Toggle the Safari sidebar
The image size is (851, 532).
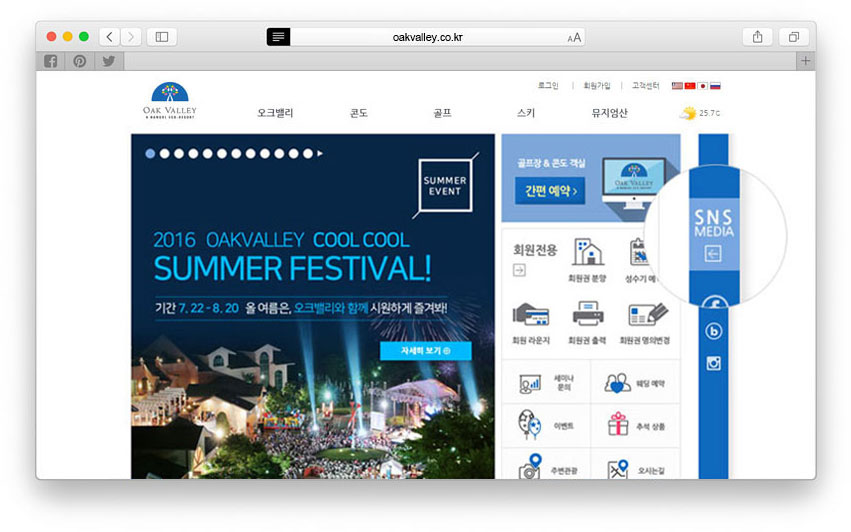(x=161, y=37)
